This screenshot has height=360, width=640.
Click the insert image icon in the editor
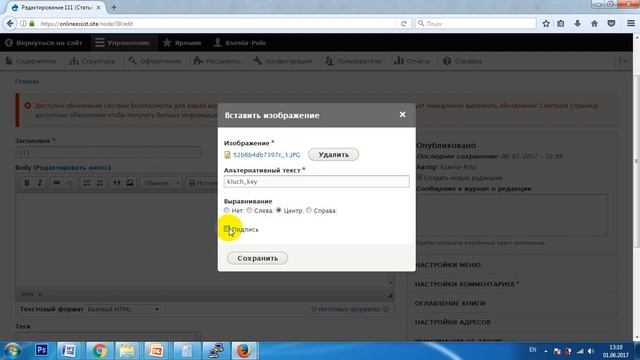point(130,183)
